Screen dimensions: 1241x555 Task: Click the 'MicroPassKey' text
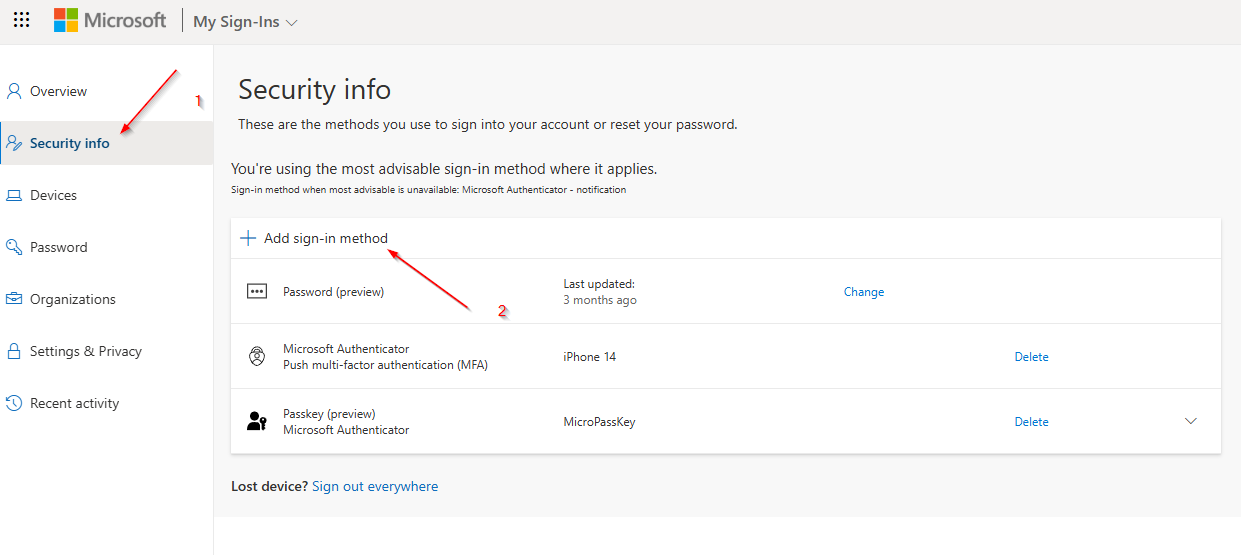pos(599,422)
